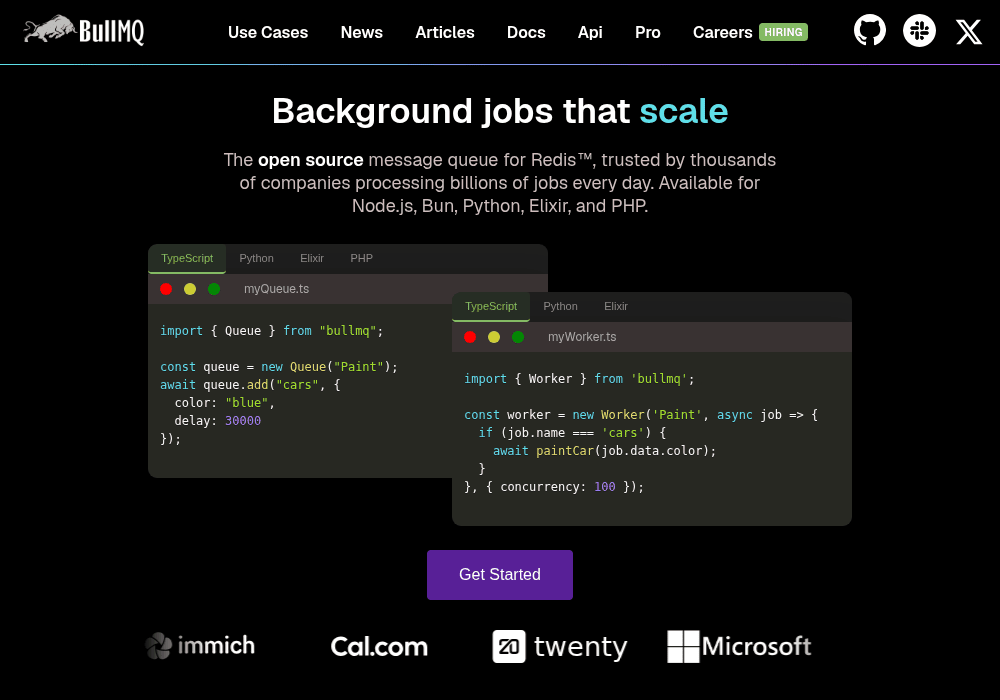Visit the X (Twitter) profile icon
This screenshot has width=1000, height=700.
969,31
